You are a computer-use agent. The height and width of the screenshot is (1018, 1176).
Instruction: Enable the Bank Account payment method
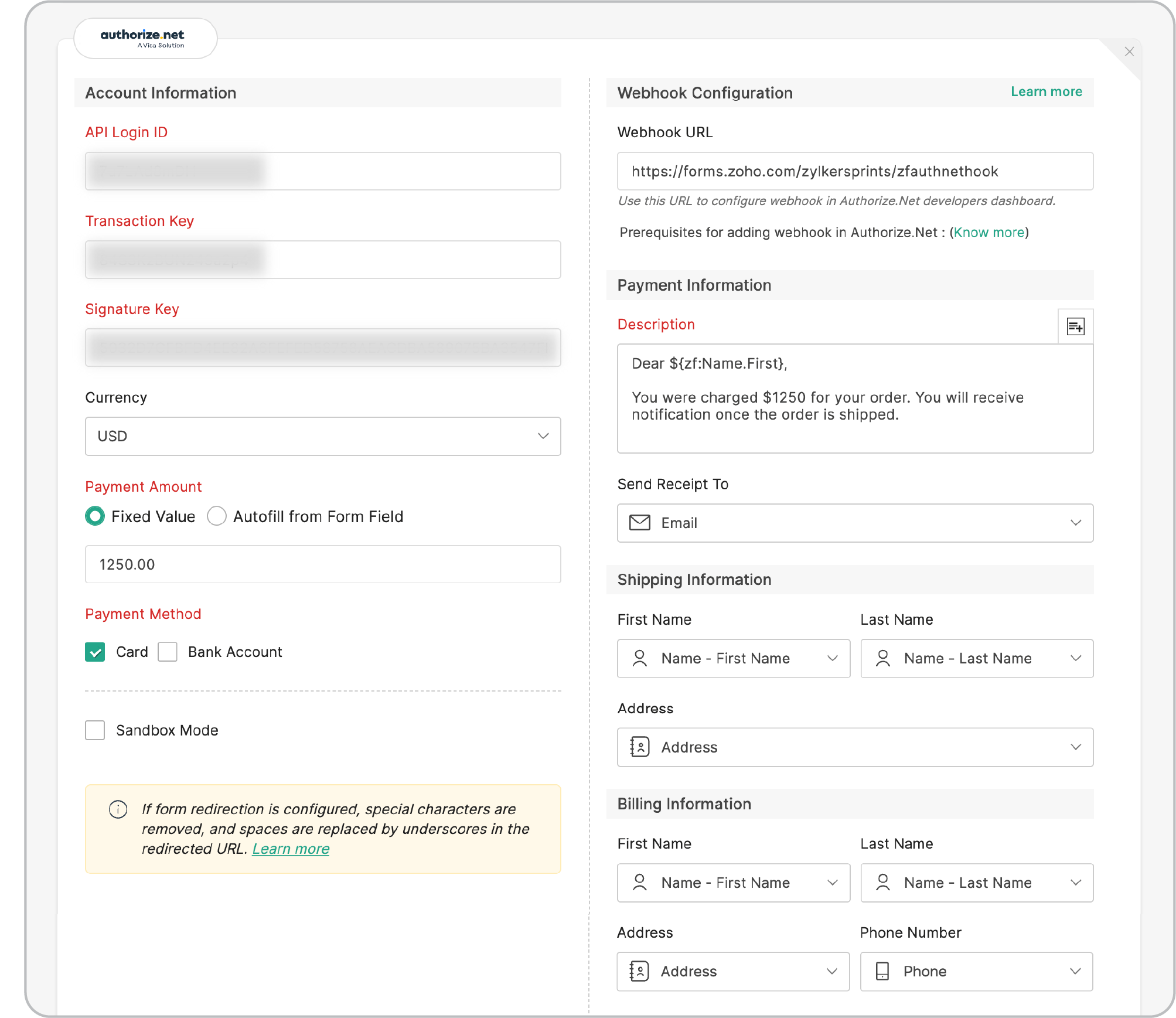pyautogui.click(x=167, y=652)
